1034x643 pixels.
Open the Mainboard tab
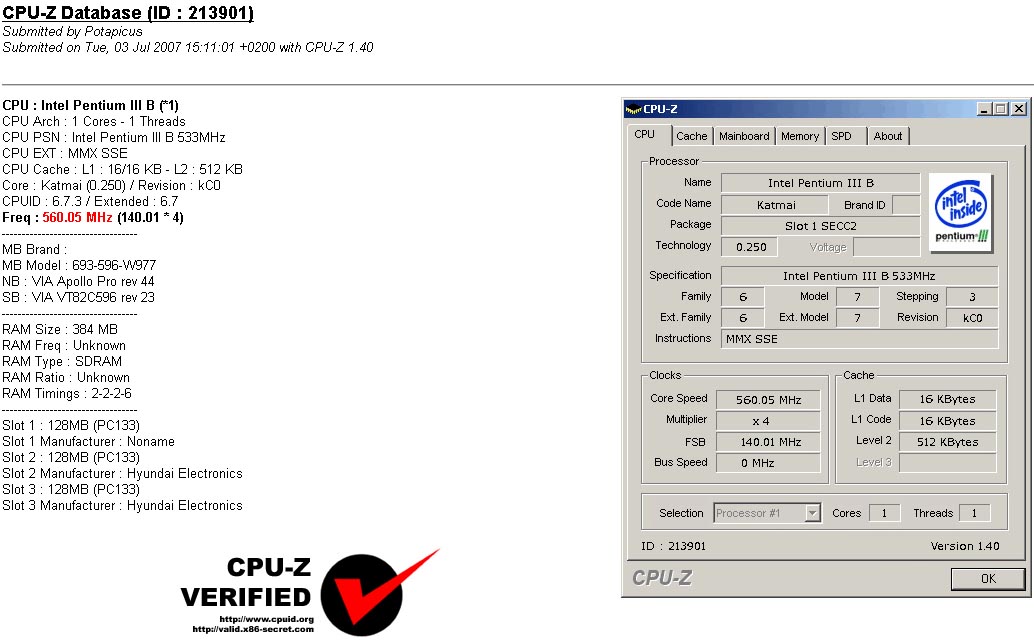coord(744,136)
